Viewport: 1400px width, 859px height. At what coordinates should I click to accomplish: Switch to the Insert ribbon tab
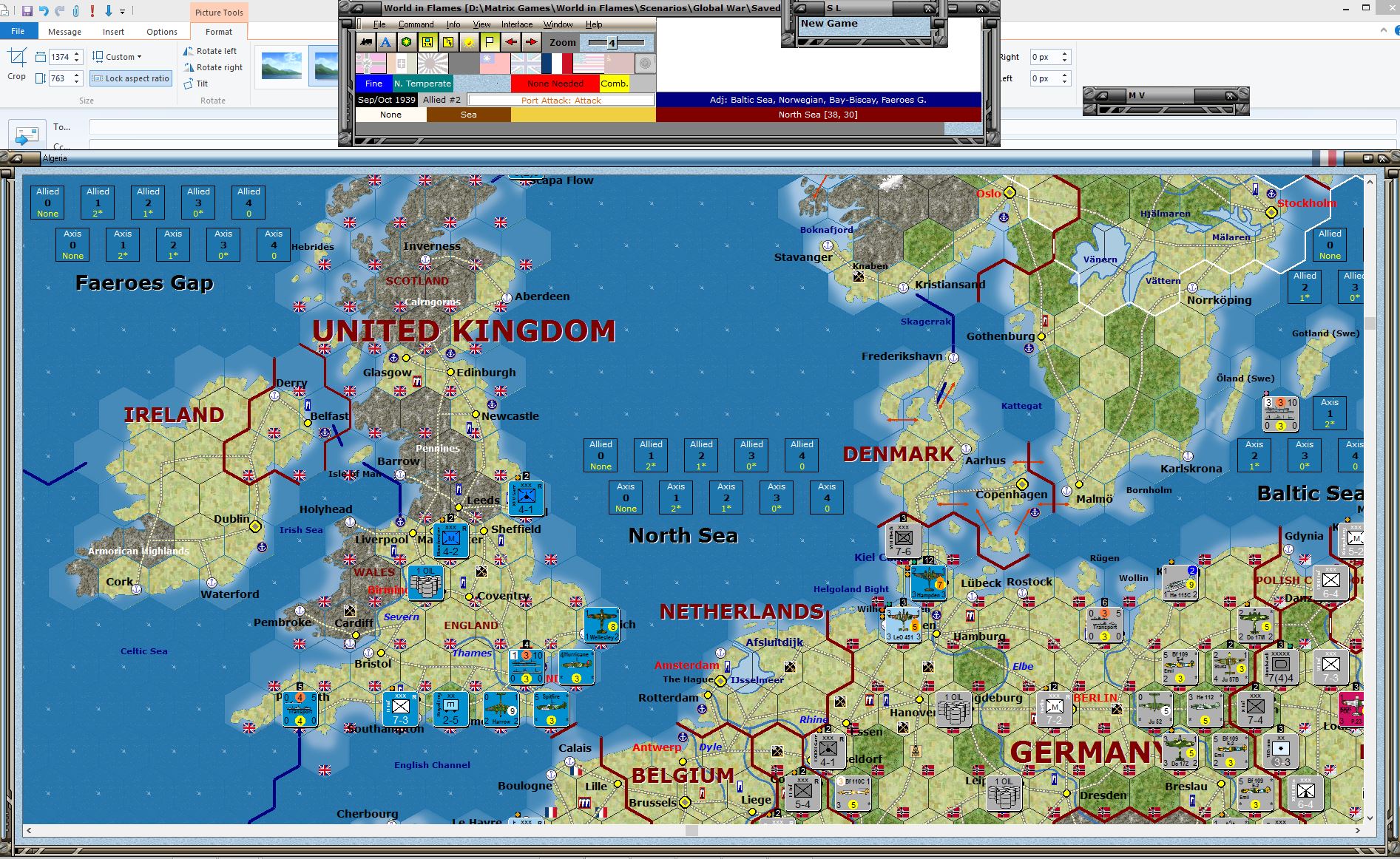point(113,32)
